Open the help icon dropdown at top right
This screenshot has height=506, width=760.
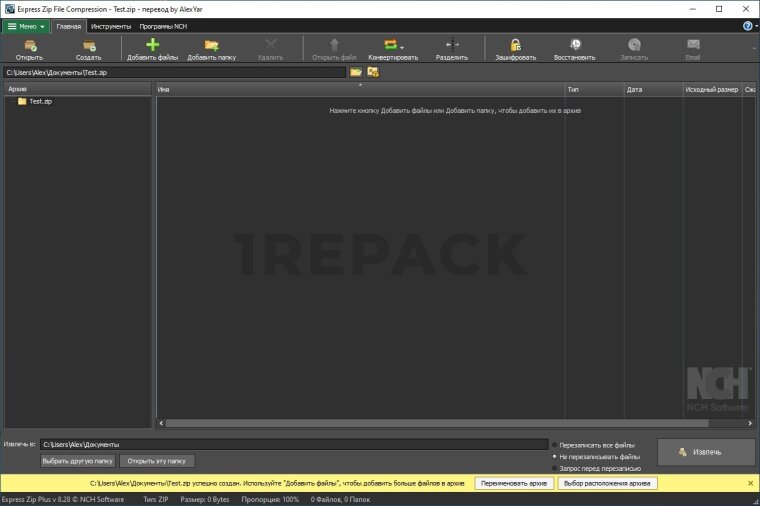click(x=748, y=26)
